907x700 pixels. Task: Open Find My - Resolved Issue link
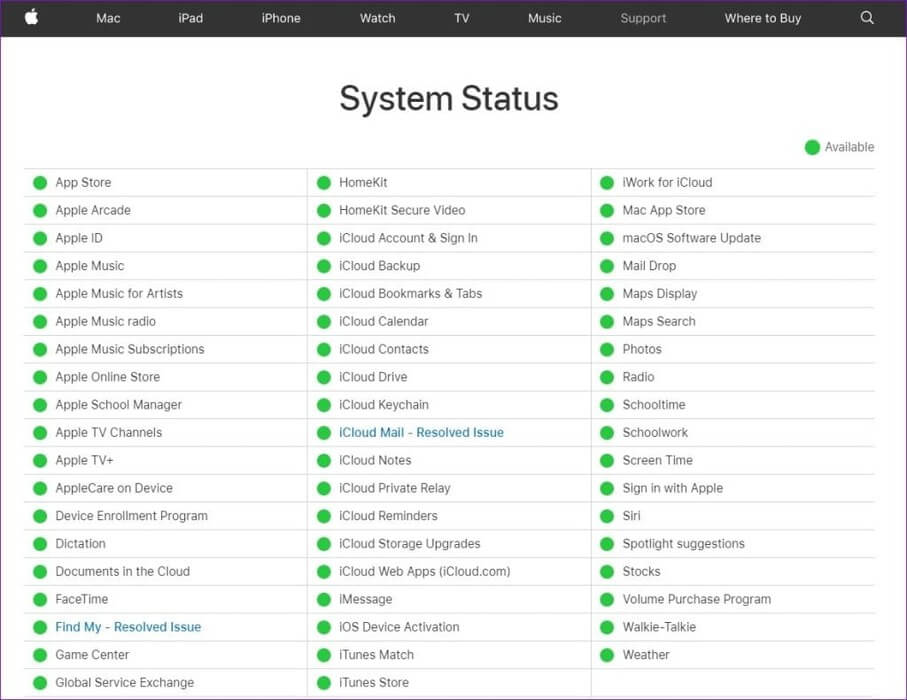128,627
